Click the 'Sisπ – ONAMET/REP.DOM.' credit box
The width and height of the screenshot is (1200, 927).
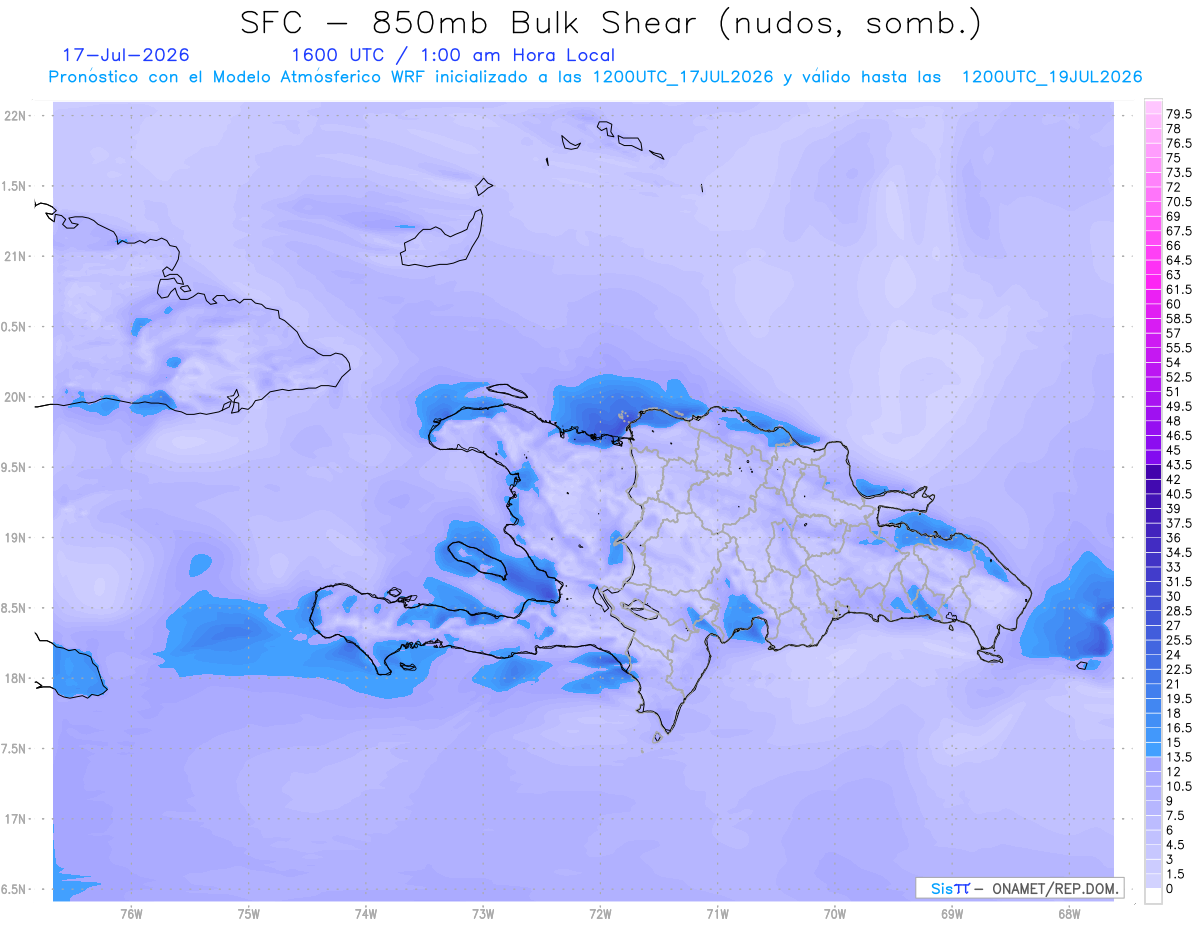(x=1020, y=888)
